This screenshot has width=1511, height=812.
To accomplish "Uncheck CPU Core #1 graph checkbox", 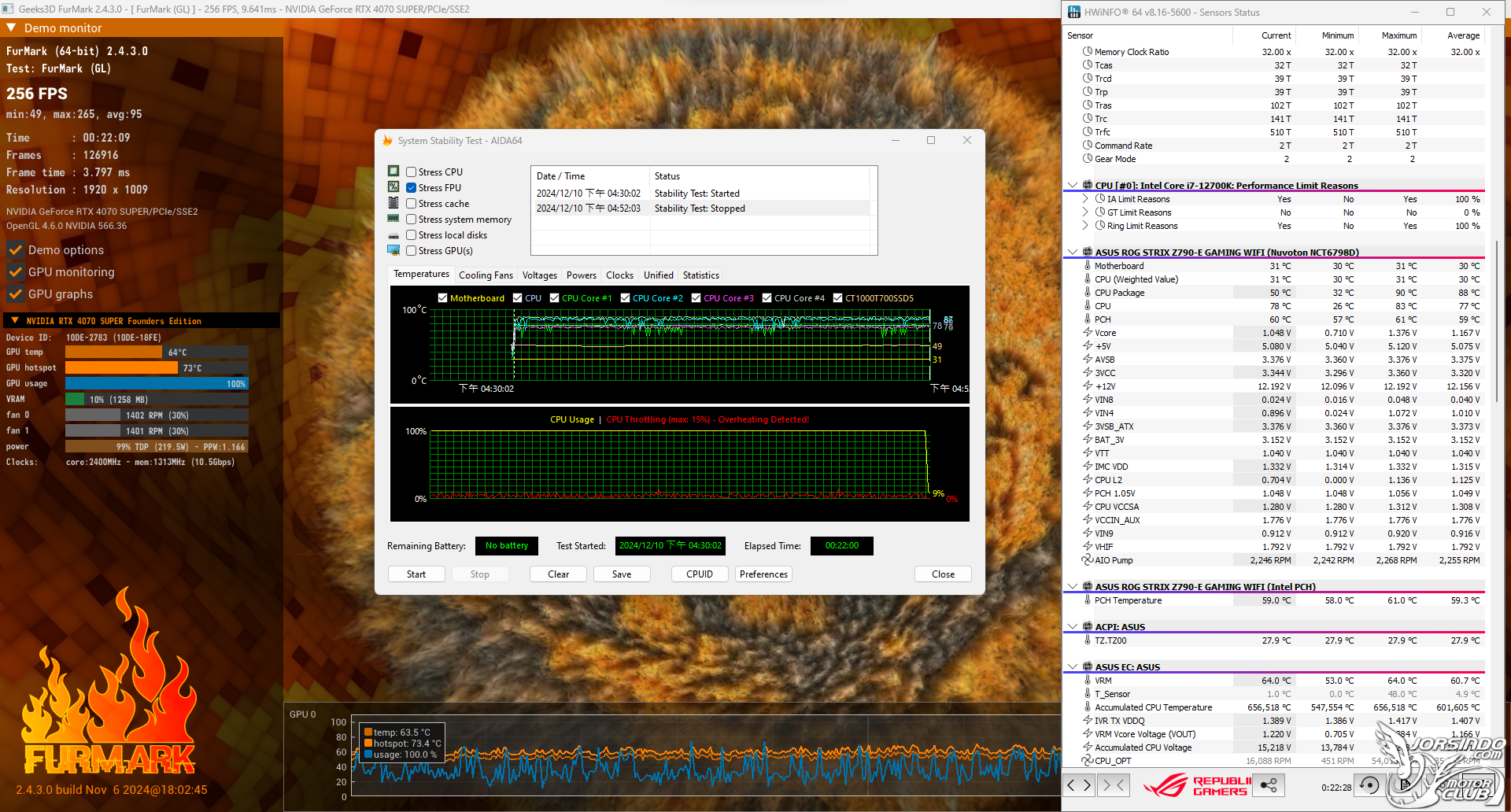I will pos(555,298).
